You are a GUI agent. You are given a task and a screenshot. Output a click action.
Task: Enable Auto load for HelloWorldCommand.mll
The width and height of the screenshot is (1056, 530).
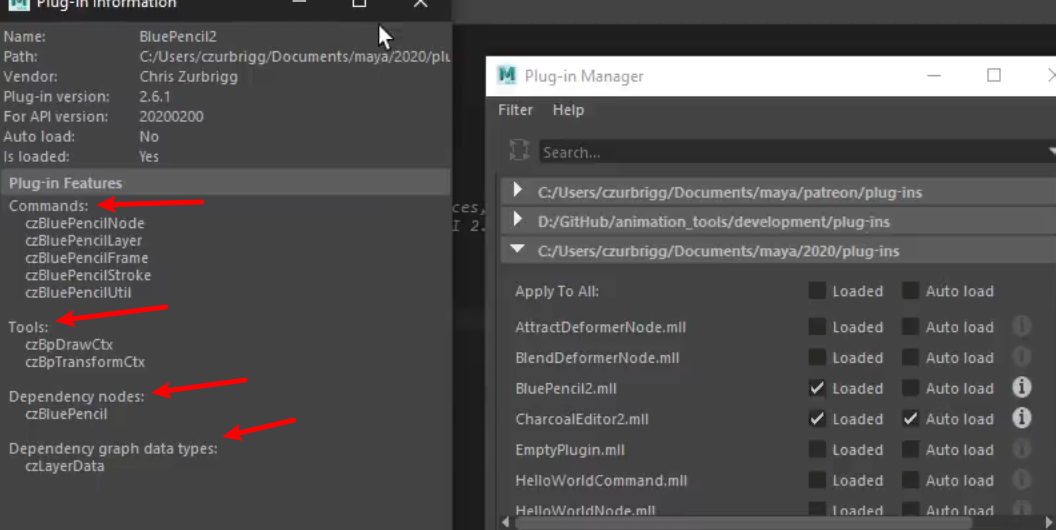click(x=910, y=480)
